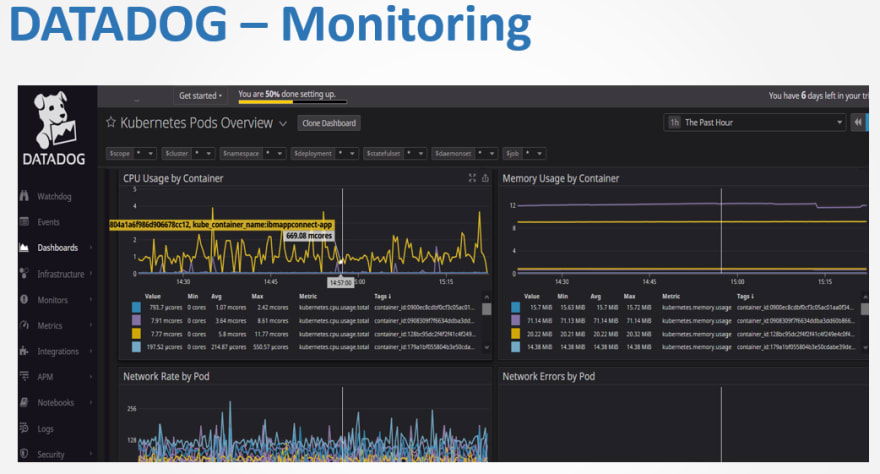This screenshot has height=474, width=880.
Task: Click the 50% setup progress bar
Action: (x=292, y=102)
